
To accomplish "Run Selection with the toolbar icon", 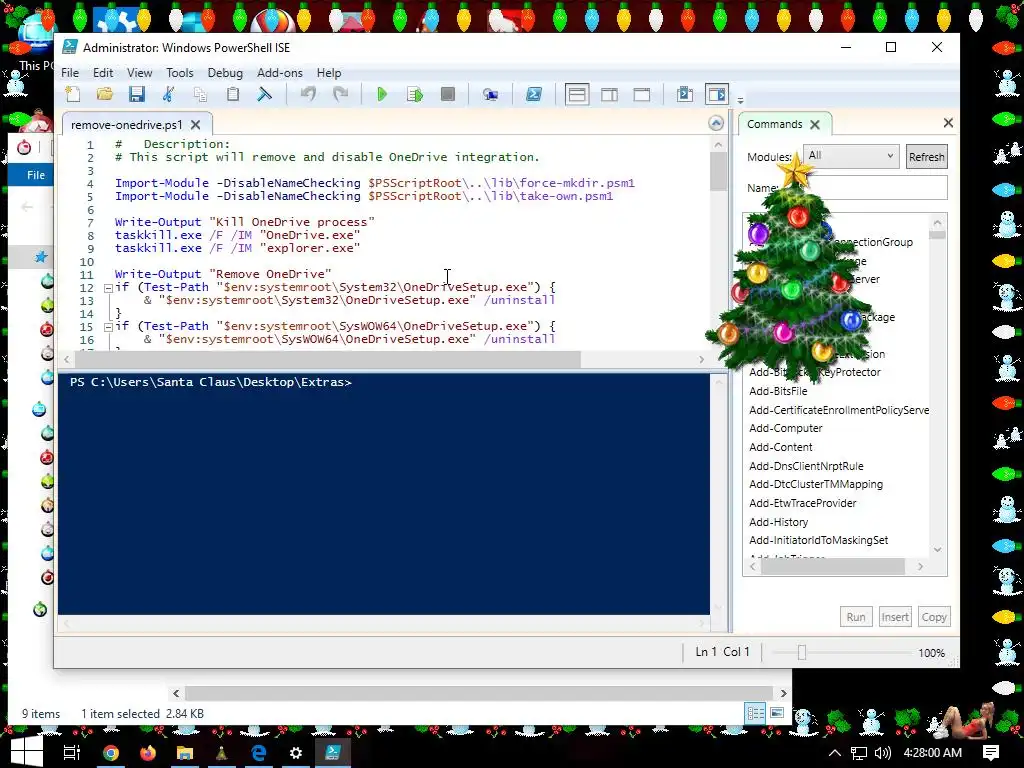I will point(415,94).
